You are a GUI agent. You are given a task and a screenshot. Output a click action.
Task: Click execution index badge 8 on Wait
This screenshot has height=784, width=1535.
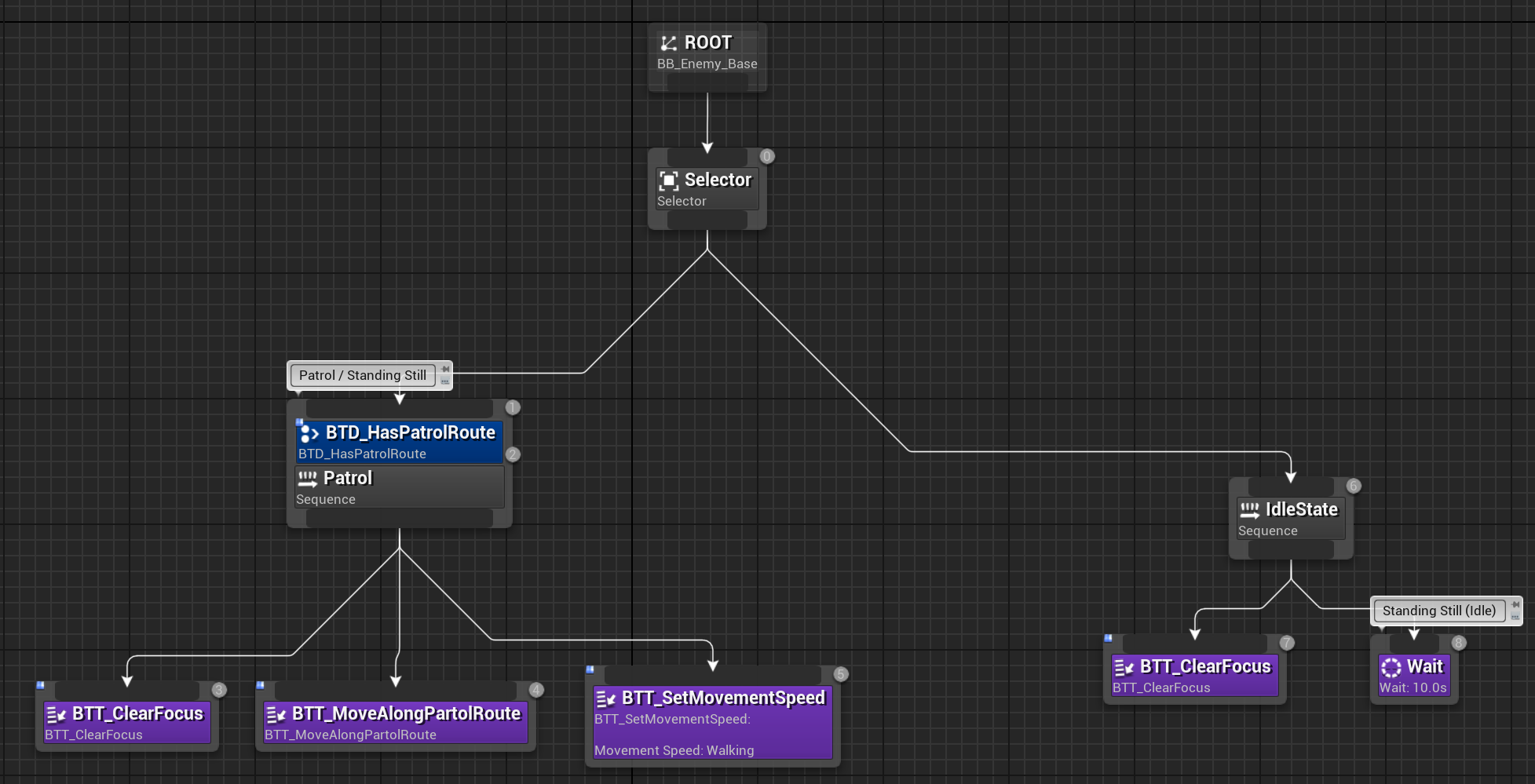point(1459,643)
